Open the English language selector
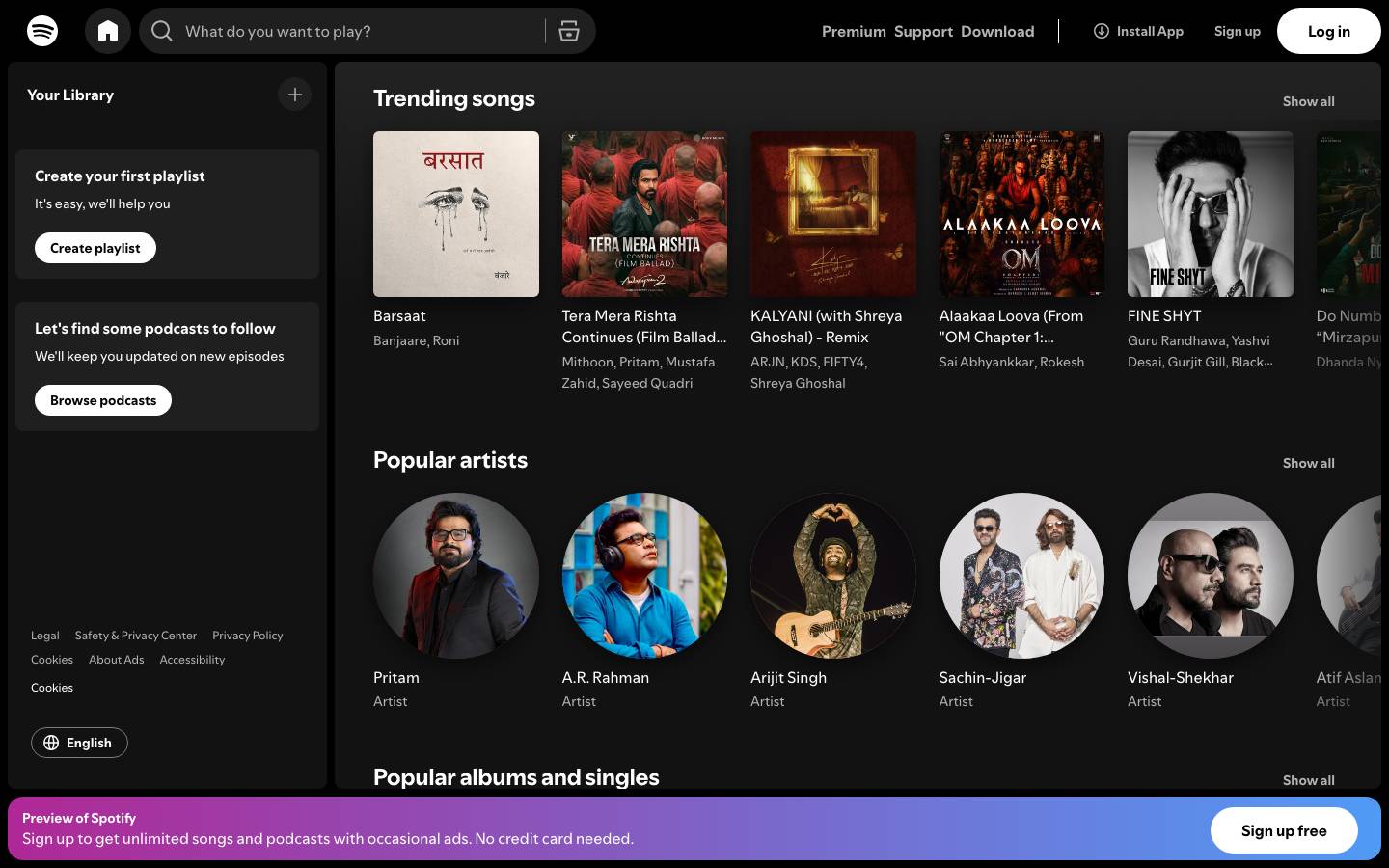 tap(79, 743)
